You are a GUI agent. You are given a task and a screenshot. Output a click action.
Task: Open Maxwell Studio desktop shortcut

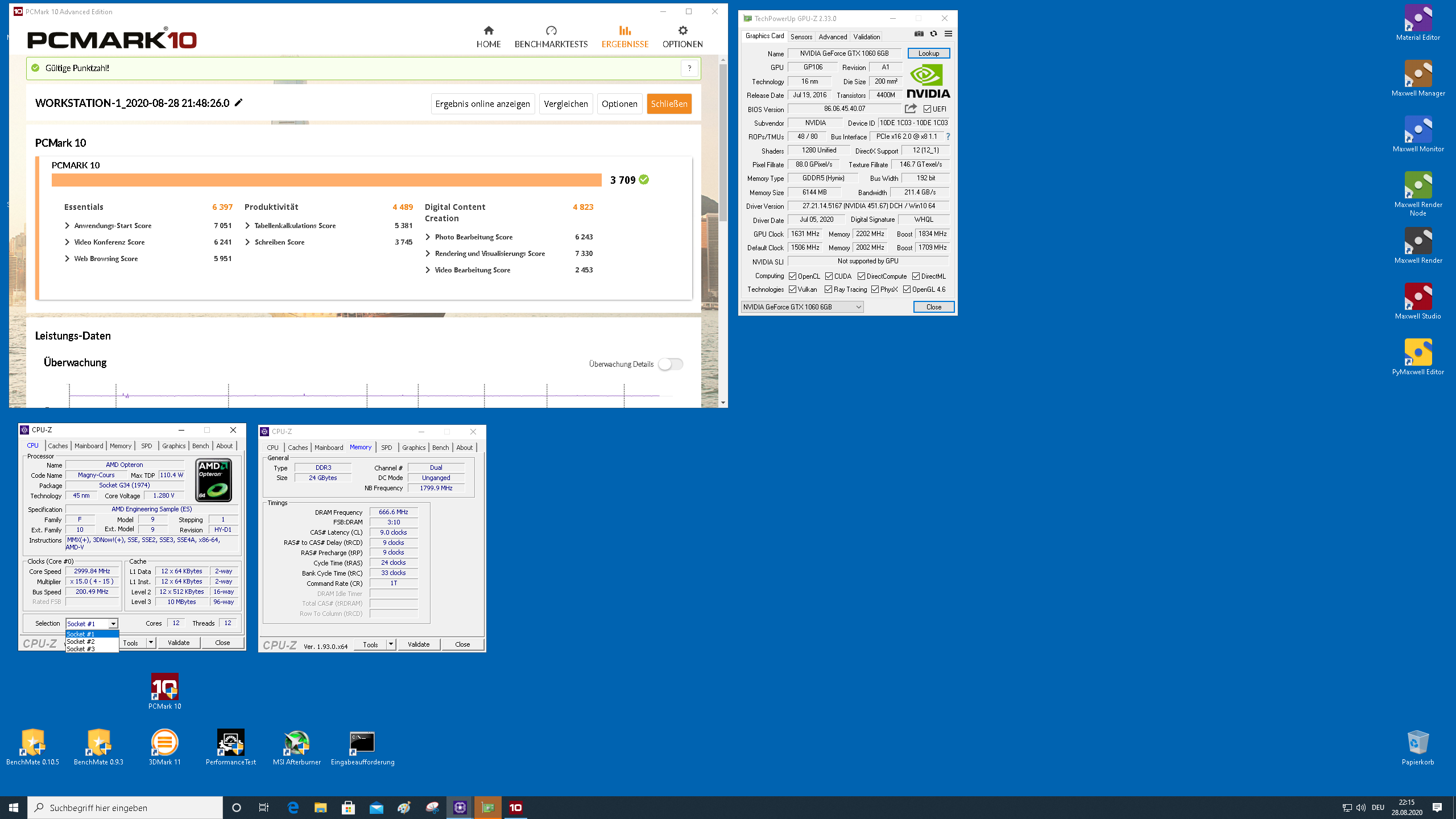pyautogui.click(x=1418, y=301)
